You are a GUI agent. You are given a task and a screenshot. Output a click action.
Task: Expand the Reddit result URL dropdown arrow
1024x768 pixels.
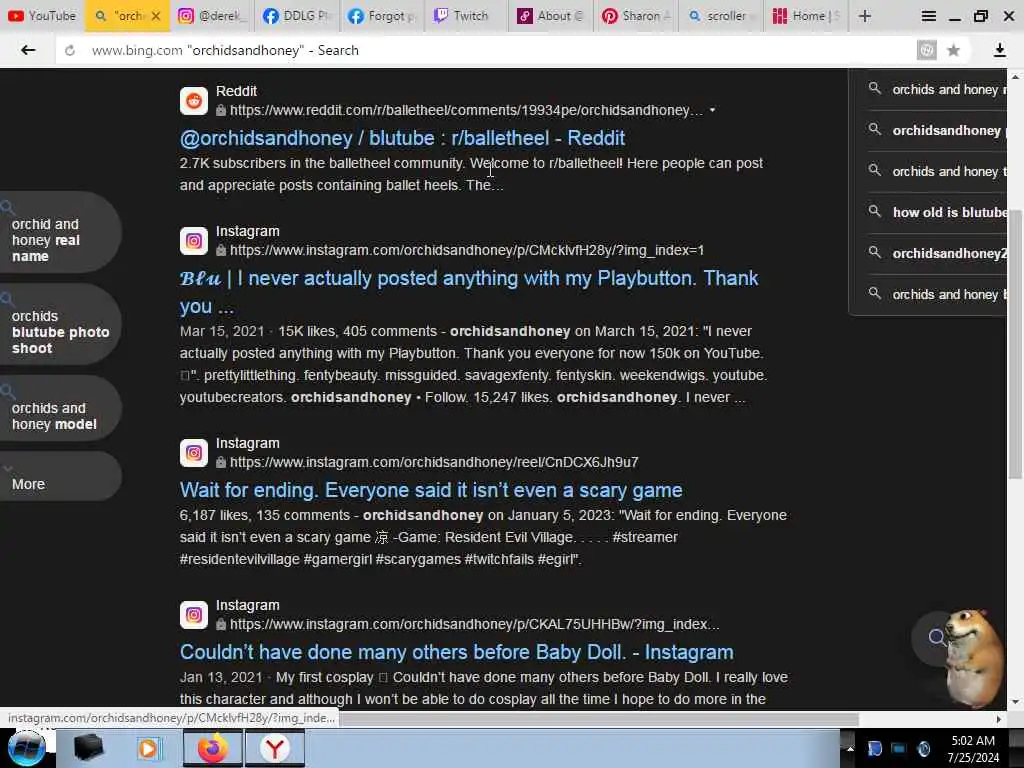[x=712, y=110]
